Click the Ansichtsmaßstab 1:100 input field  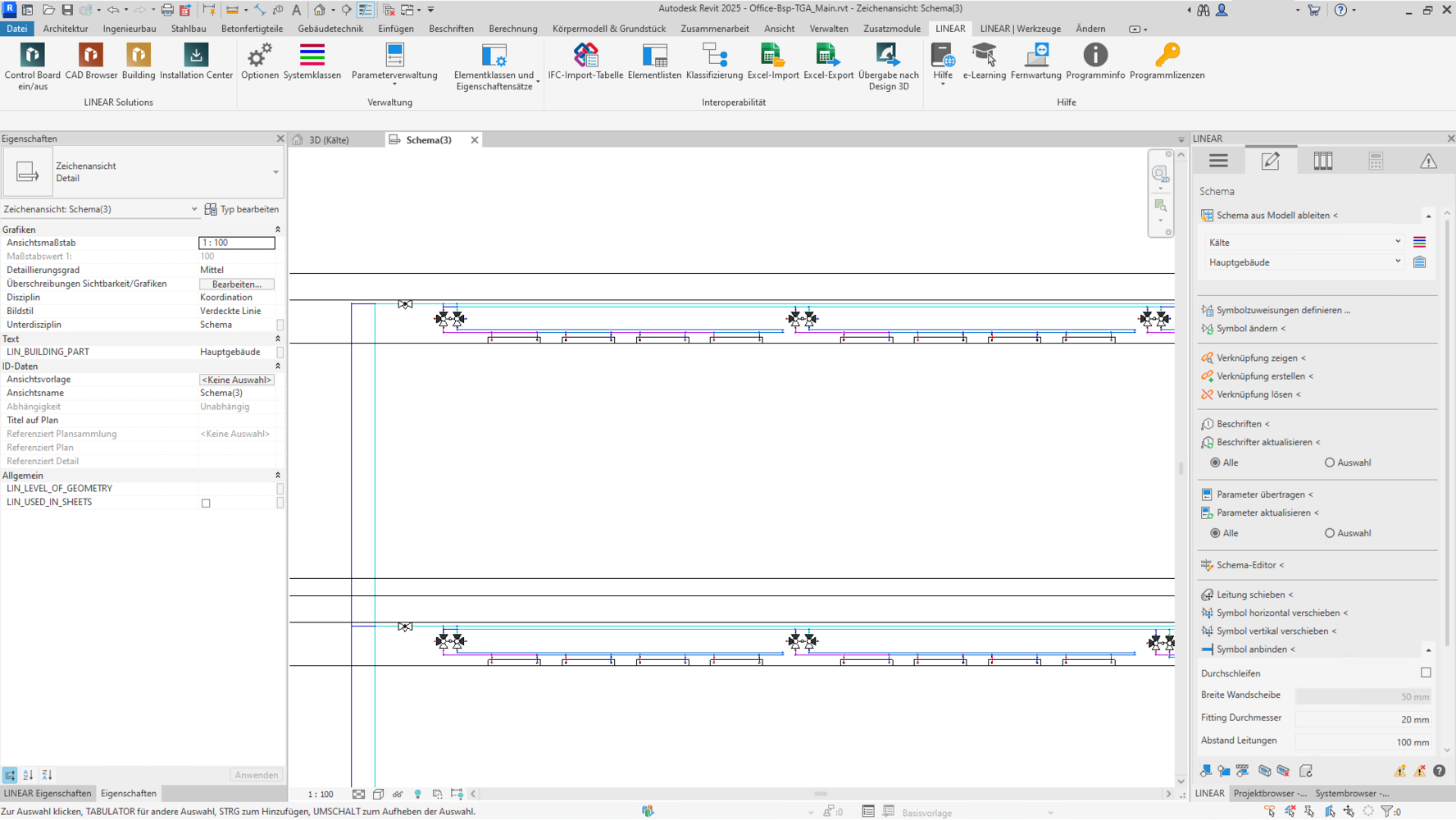click(236, 243)
